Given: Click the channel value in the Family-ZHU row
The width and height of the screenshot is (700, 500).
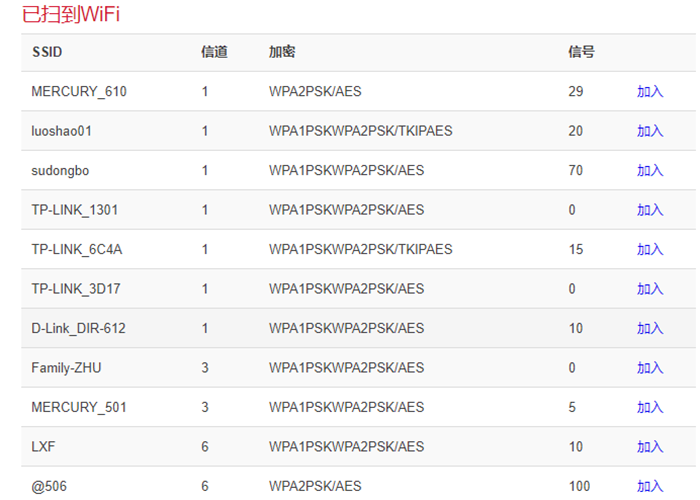Looking at the screenshot, I should (x=205, y=368).
